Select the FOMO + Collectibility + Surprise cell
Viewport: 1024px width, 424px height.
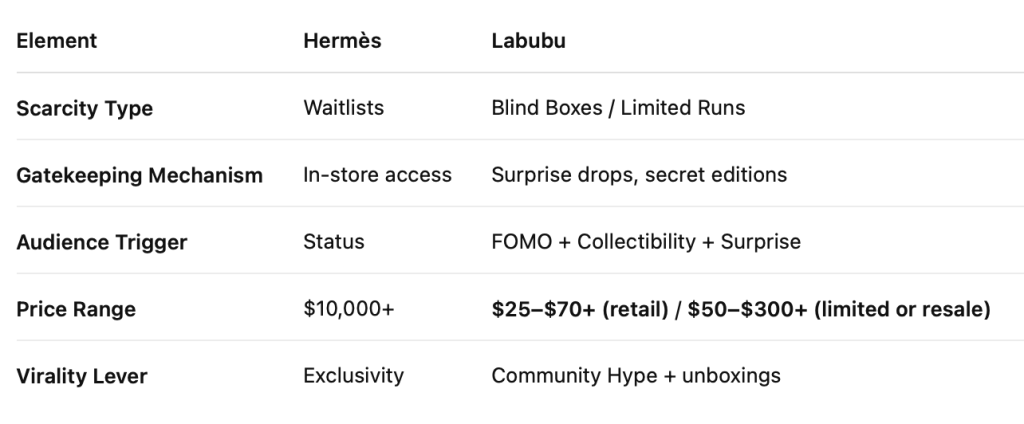pos(646,242)
